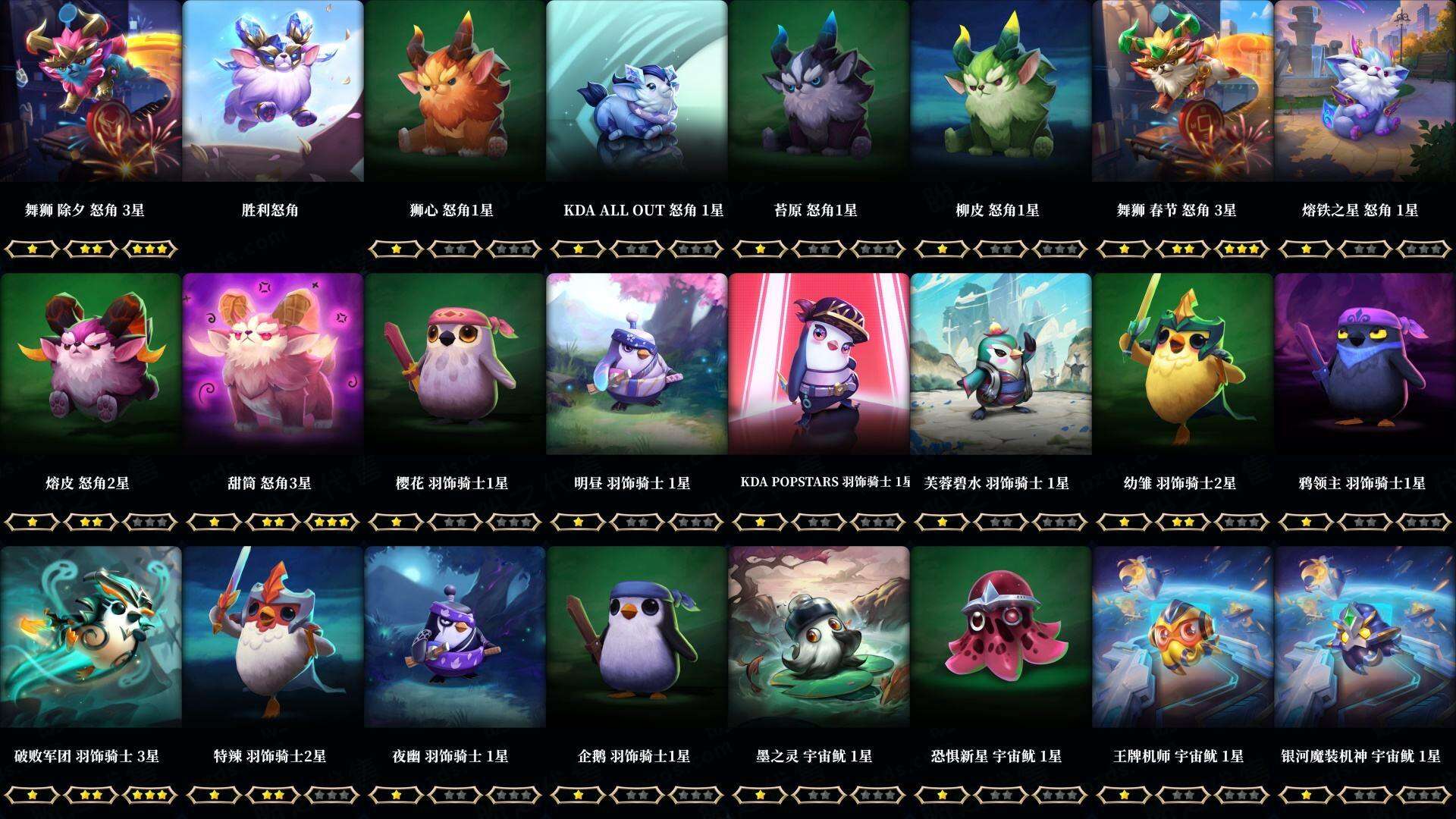Open the 熔铁之星 怒角 portrait

tap(1365, 91)
